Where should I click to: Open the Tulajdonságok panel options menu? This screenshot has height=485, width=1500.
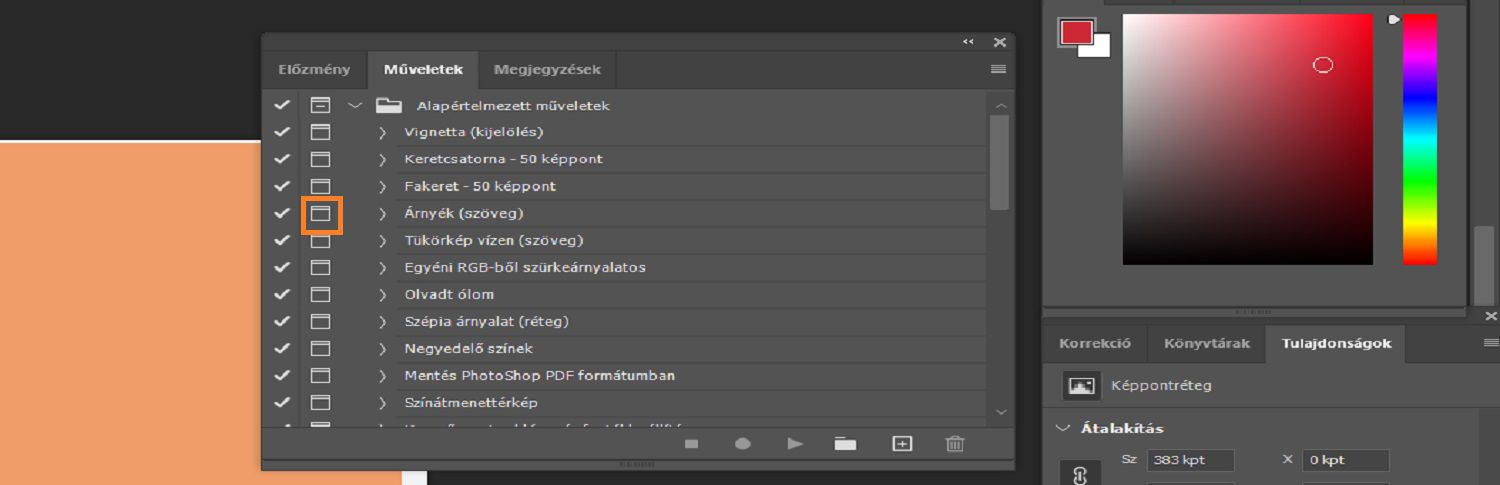(x=1491, y=343)
